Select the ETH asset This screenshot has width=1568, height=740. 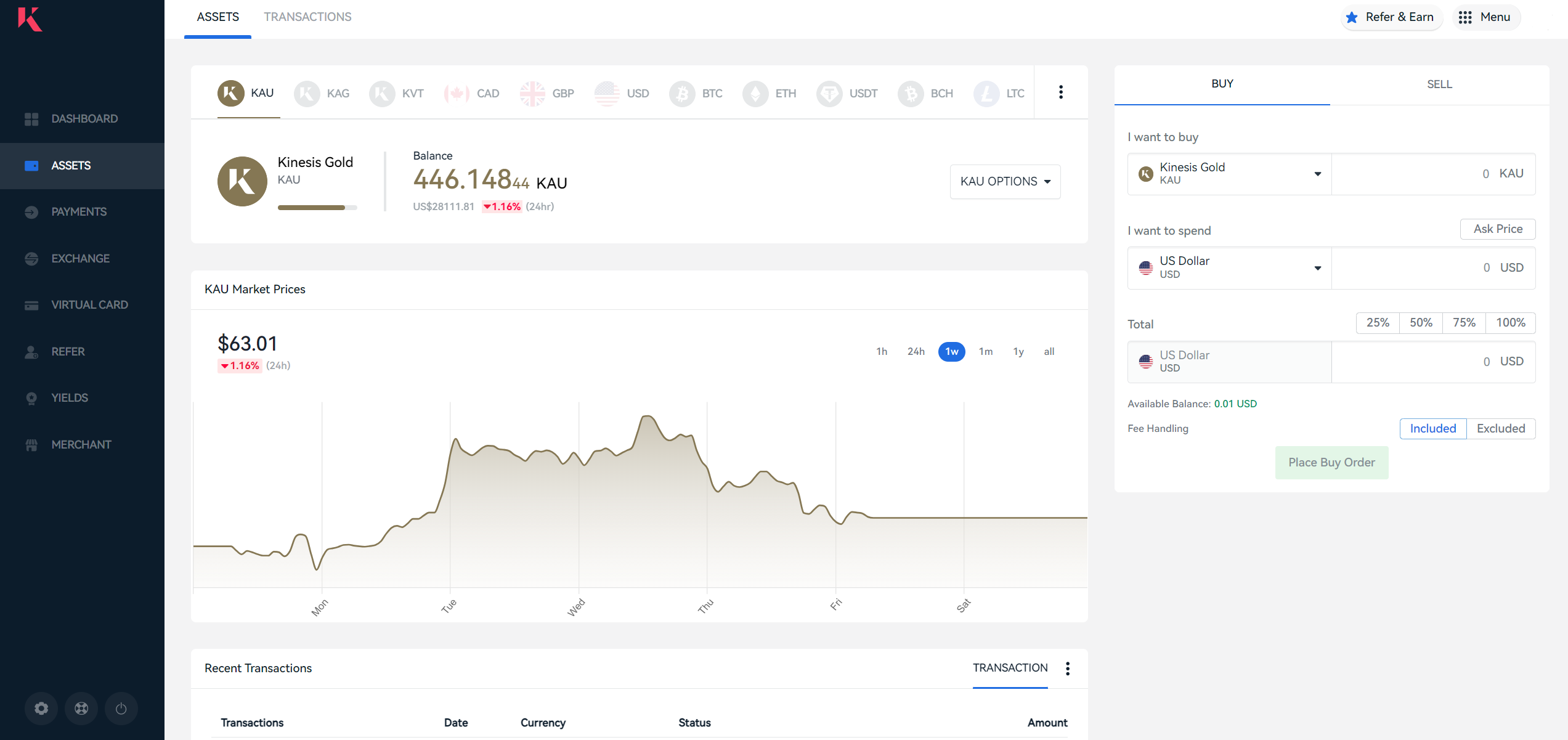tap(770, 94)
